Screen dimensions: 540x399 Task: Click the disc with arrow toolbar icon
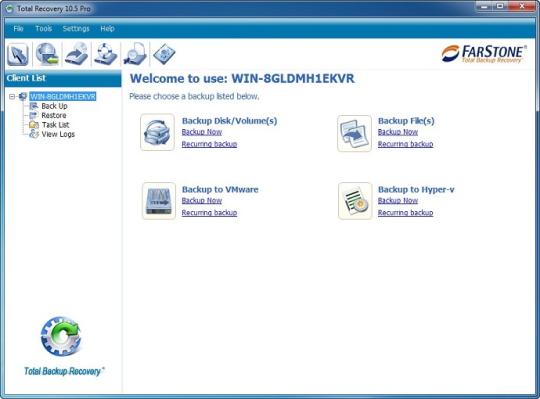coord(76,54)
